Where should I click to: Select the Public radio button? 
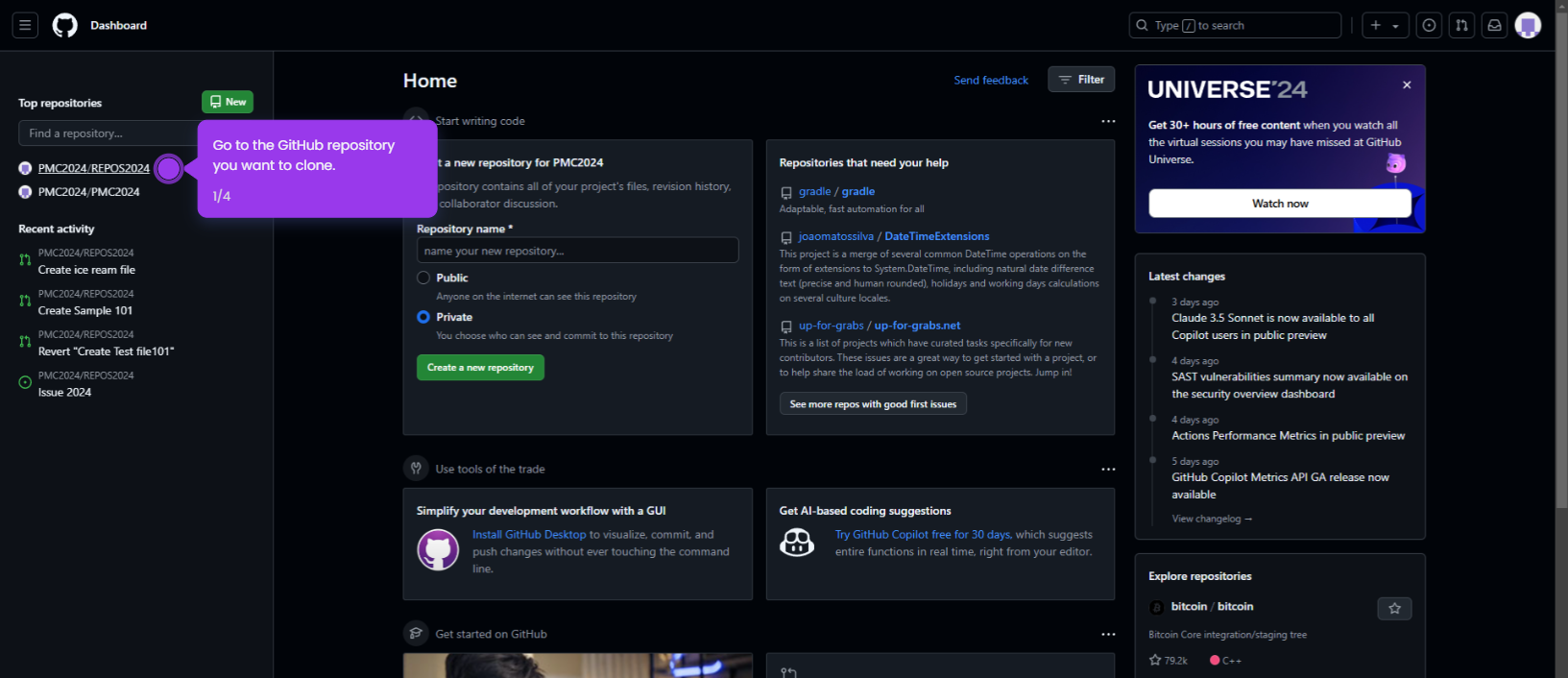[x=423, y=278]
